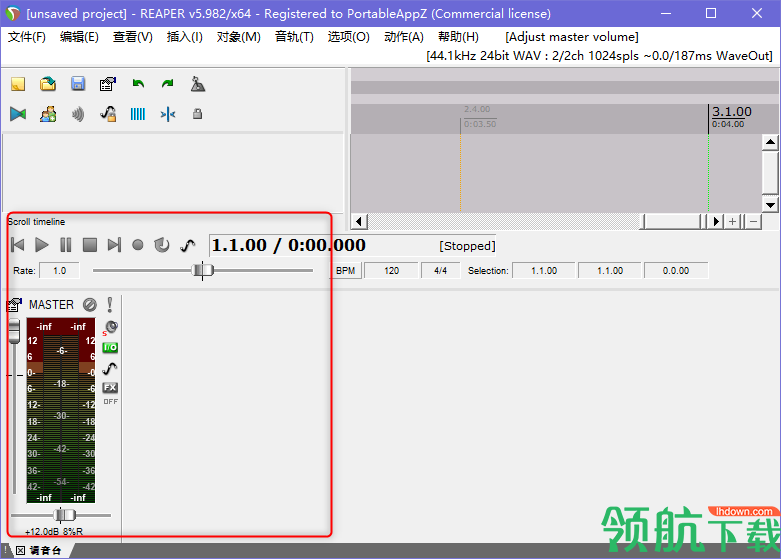This screenshot has width=781, height=559.
Task: Click the Rate value field
Action: [59, 271]
